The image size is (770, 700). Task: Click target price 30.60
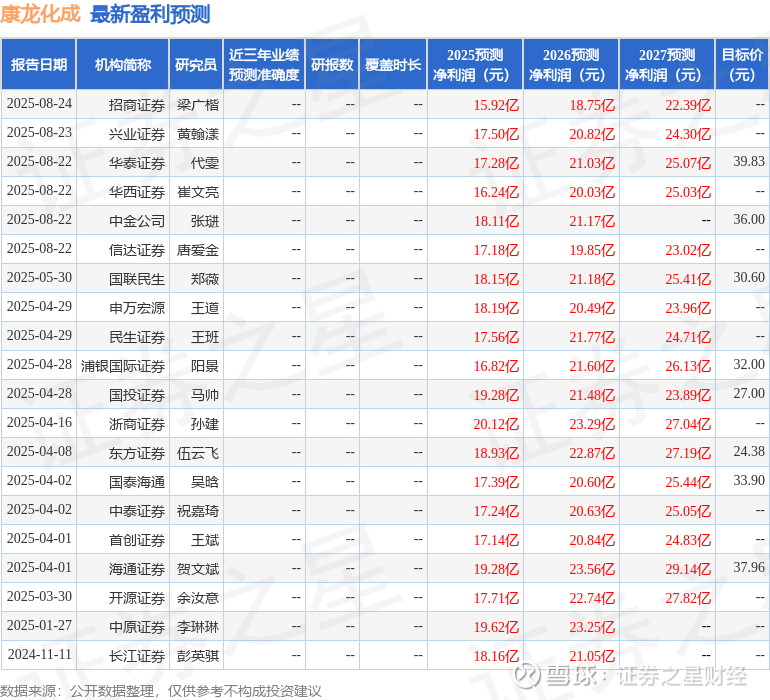pyautogui.click(x=749, y=278)
